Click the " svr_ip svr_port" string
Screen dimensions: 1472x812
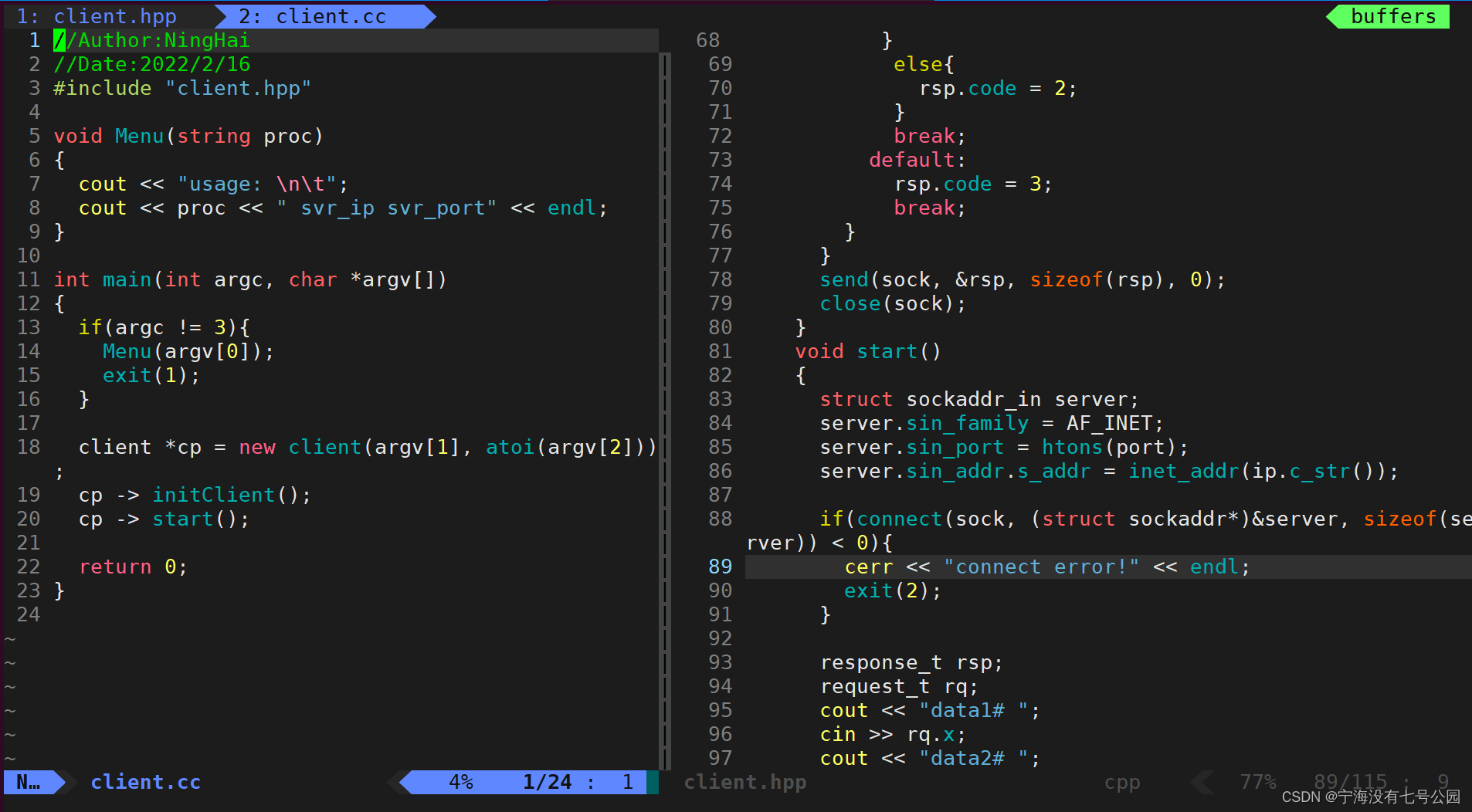(x=387, y=208)
